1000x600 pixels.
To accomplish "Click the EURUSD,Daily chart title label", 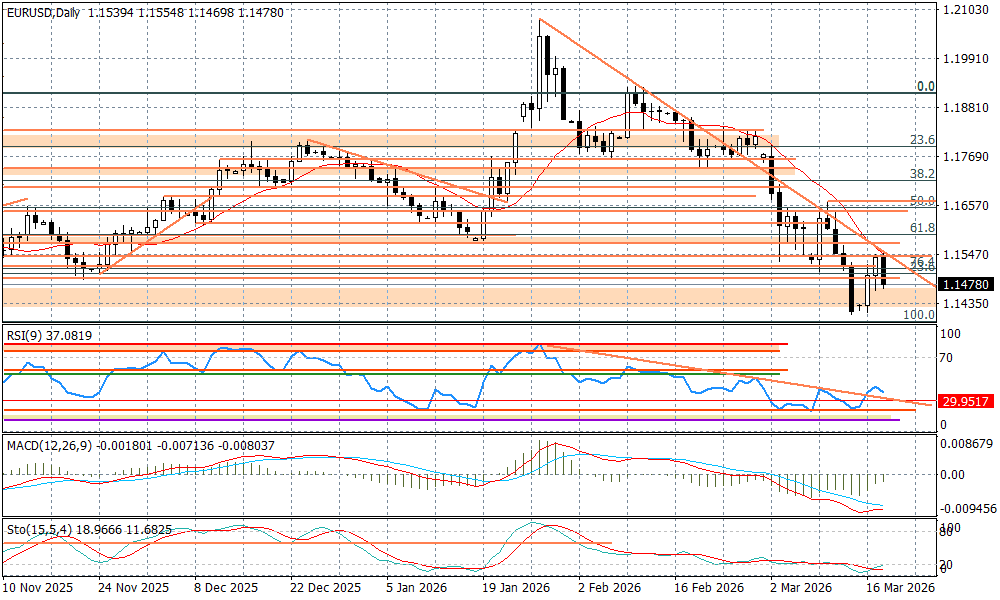I will 42,9.
